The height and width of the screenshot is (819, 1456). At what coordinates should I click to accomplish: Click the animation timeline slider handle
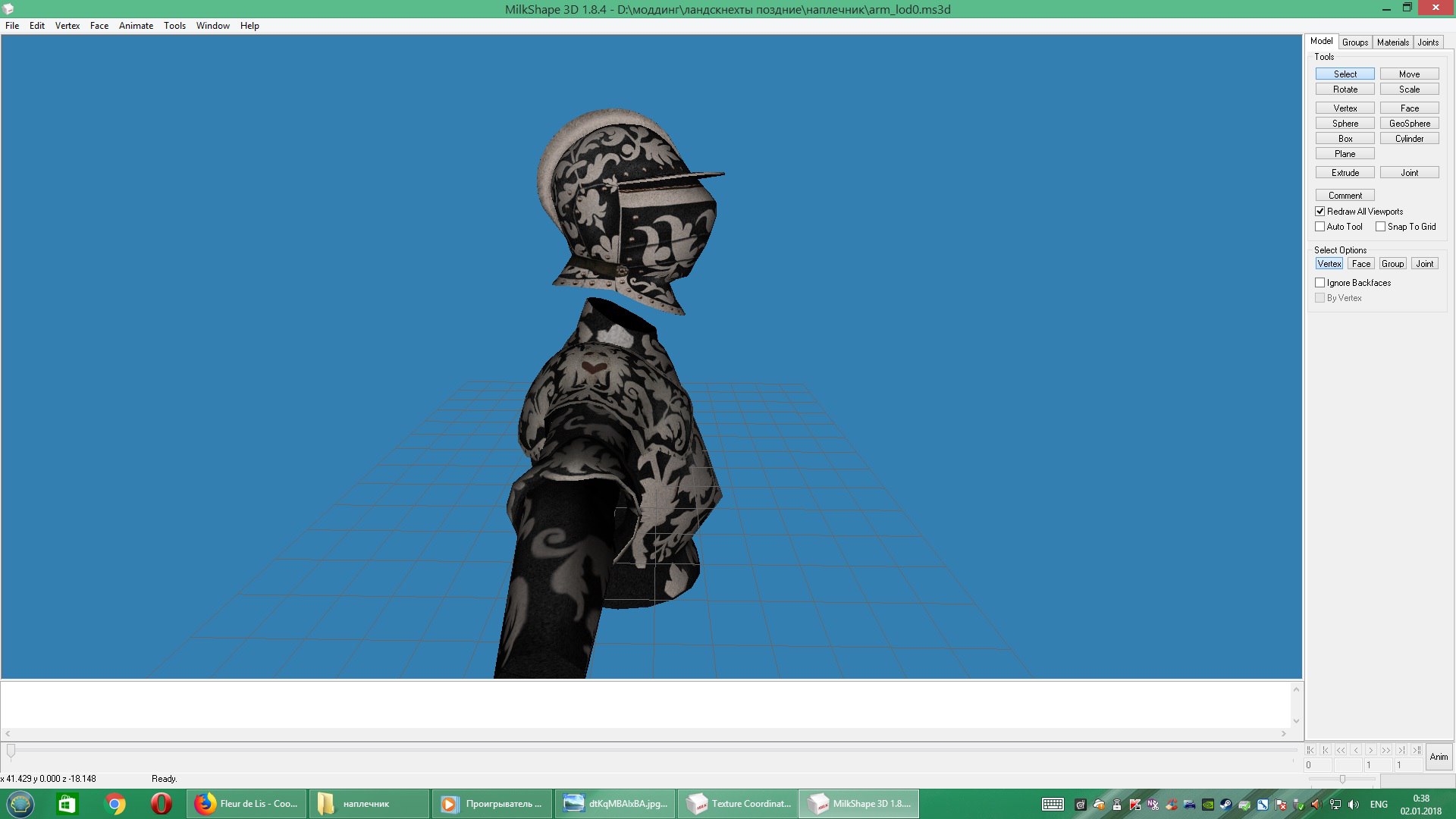click(11, 751)
